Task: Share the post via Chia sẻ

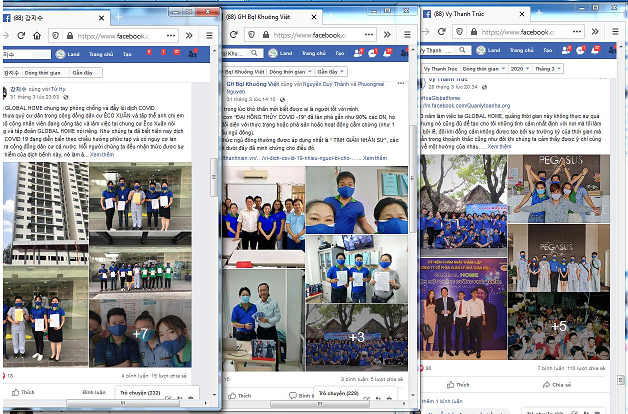Action: pos(557,385)
